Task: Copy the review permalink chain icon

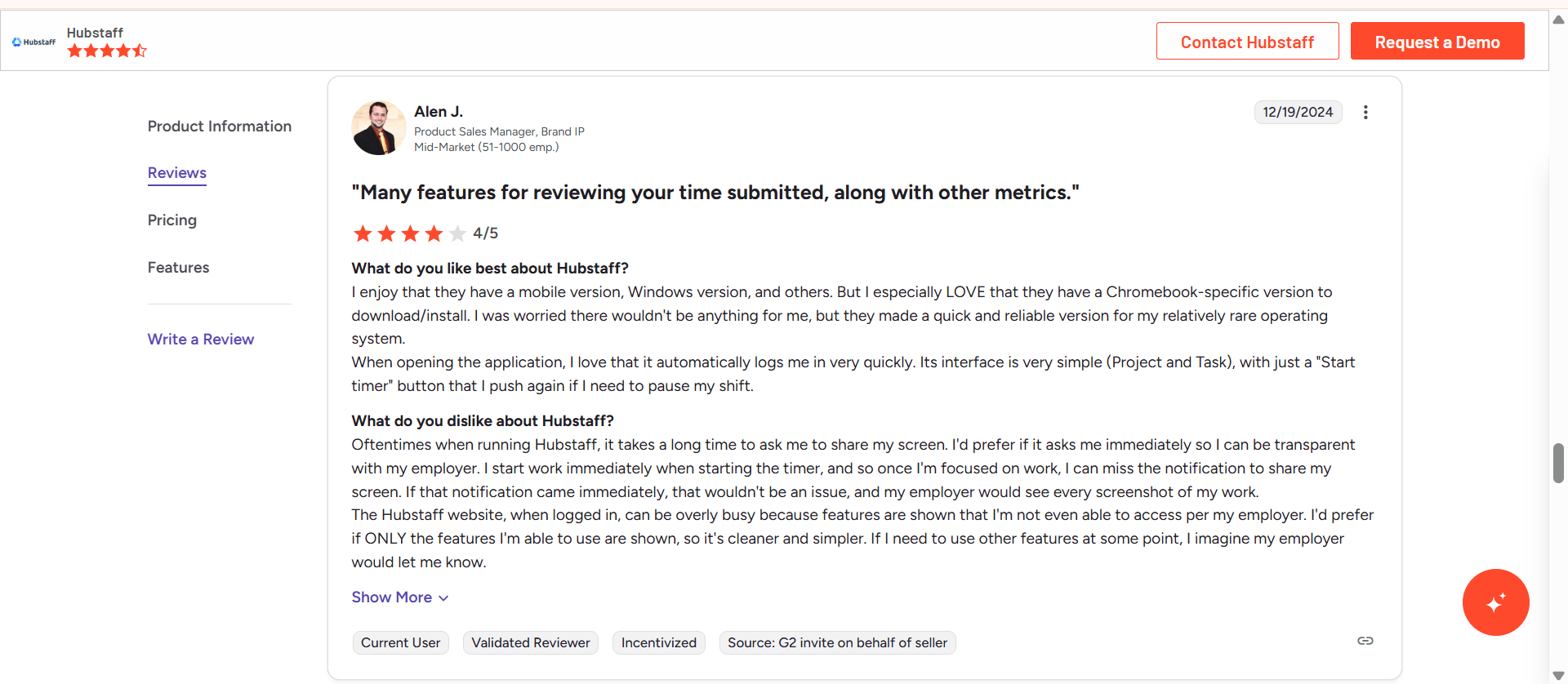Action: [x=1365, y=641]
